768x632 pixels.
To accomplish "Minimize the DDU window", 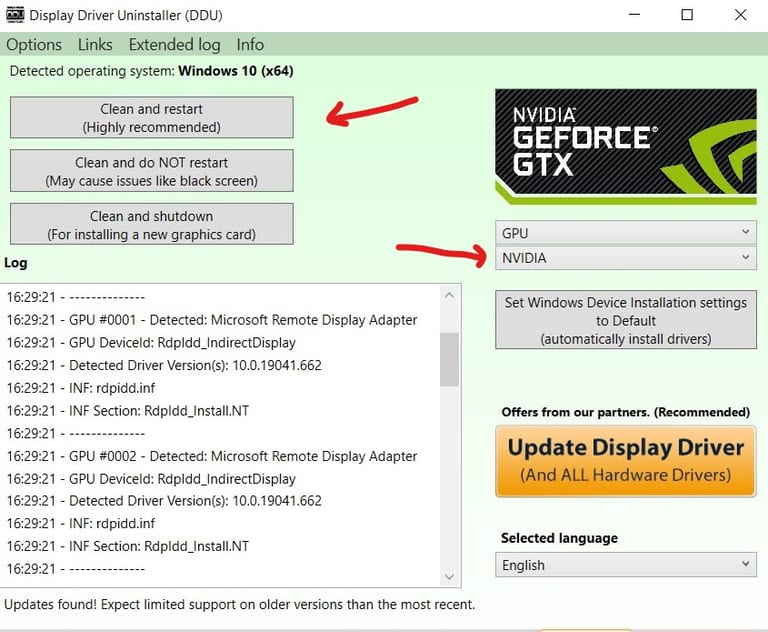I will (635, 15).
